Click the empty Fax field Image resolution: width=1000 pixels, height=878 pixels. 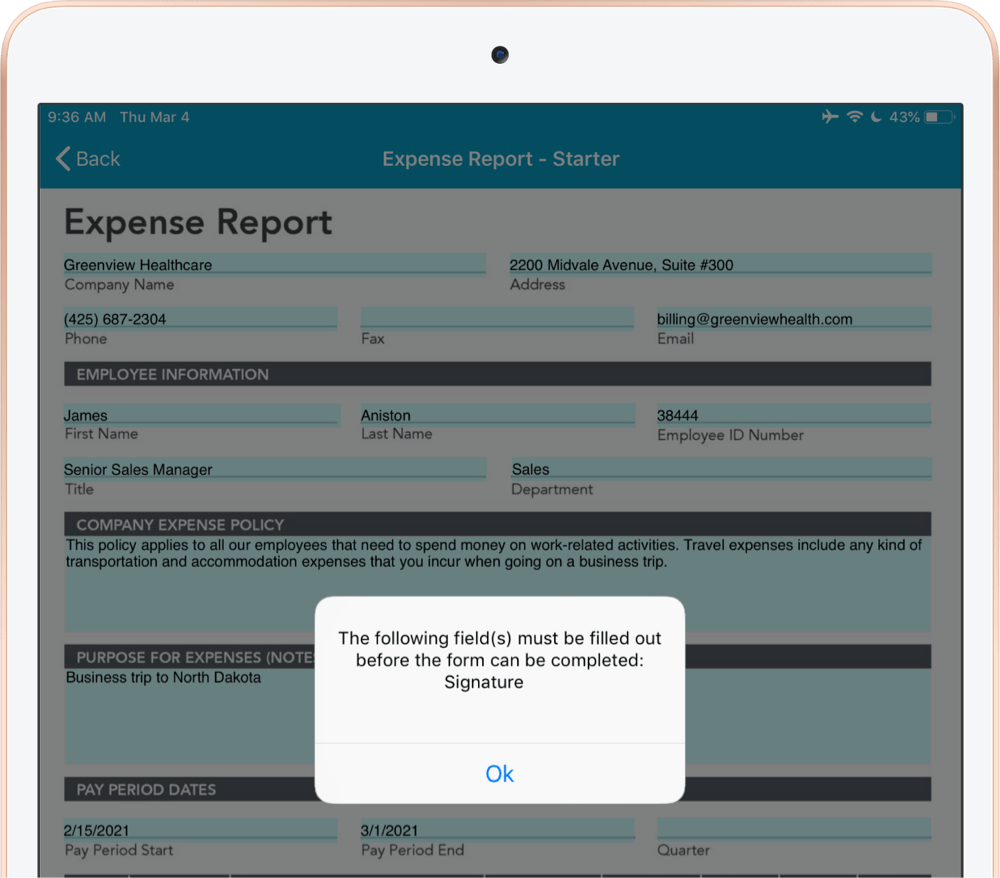(497, 317)
